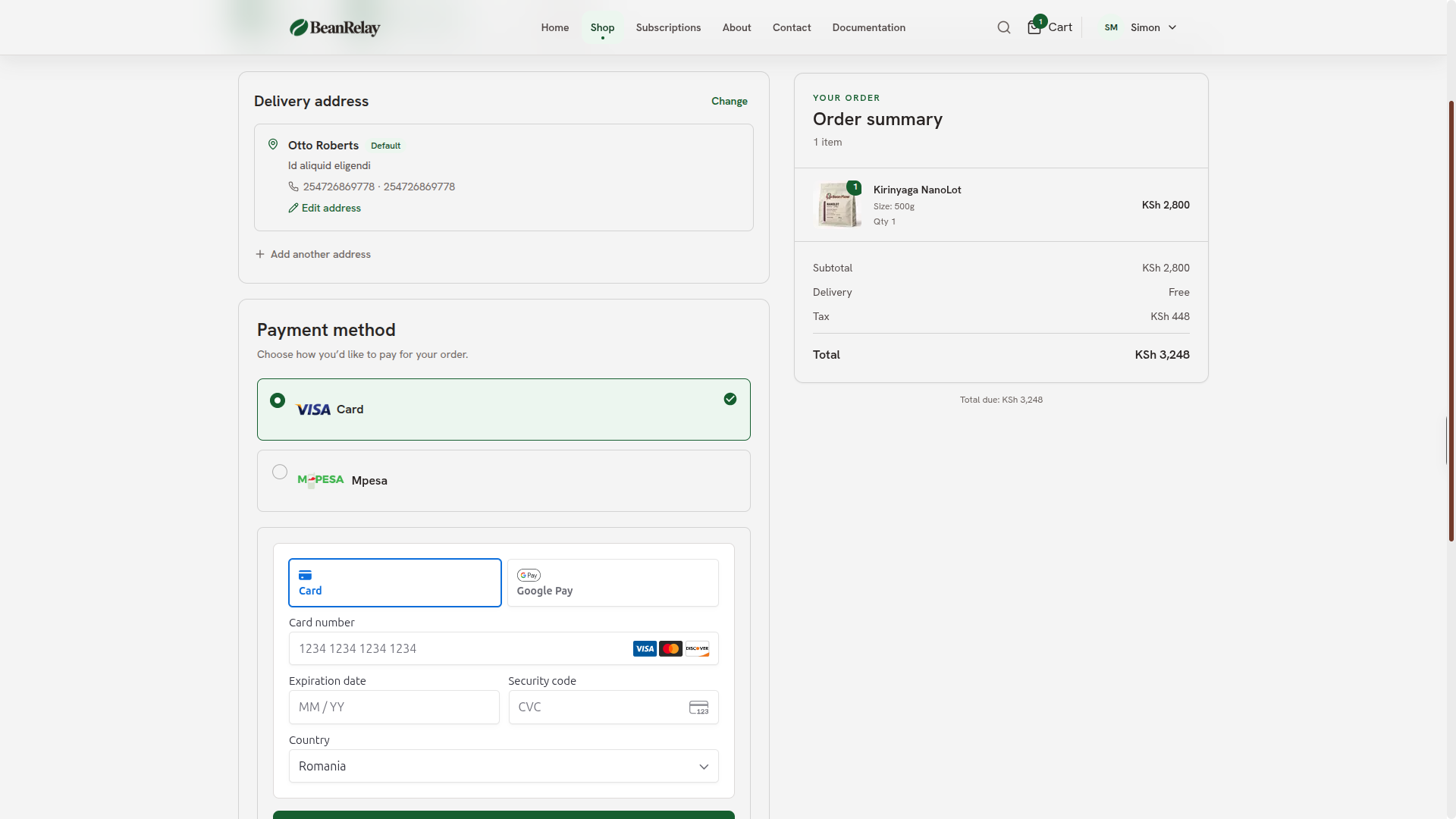Open the Country dropdown showing Romania
This screenshot has height=819, width=1456.
tap(504, 766)
